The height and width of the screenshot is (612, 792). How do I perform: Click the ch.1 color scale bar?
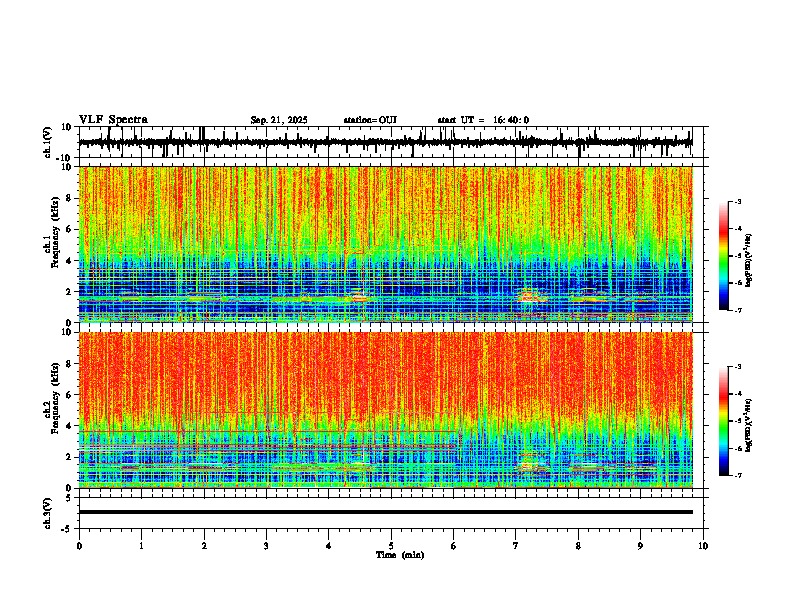pyautogui.click(x=724, y=256)
